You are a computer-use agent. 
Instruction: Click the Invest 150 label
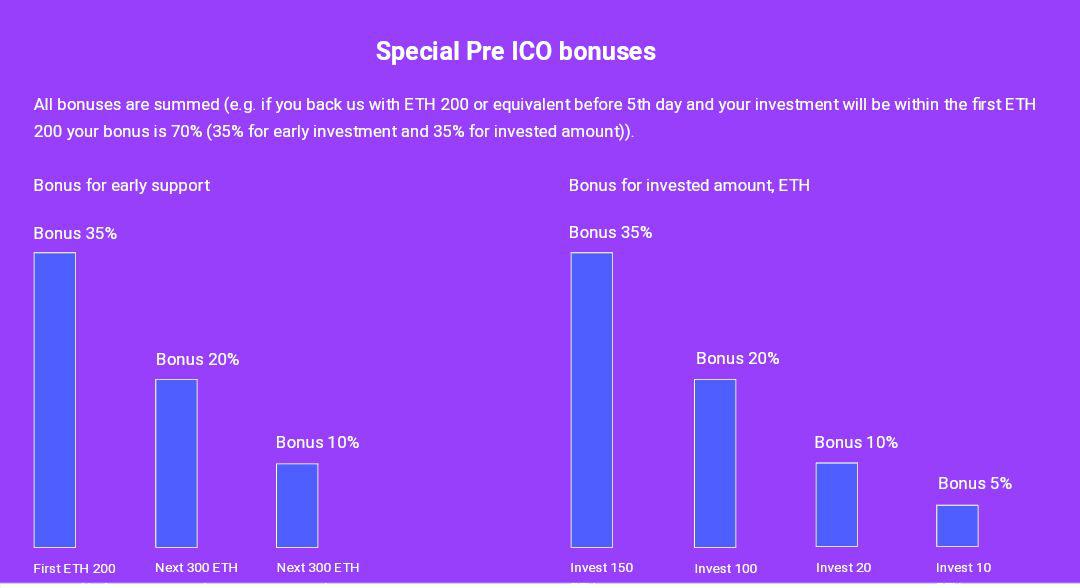click(x=601, y=568)
